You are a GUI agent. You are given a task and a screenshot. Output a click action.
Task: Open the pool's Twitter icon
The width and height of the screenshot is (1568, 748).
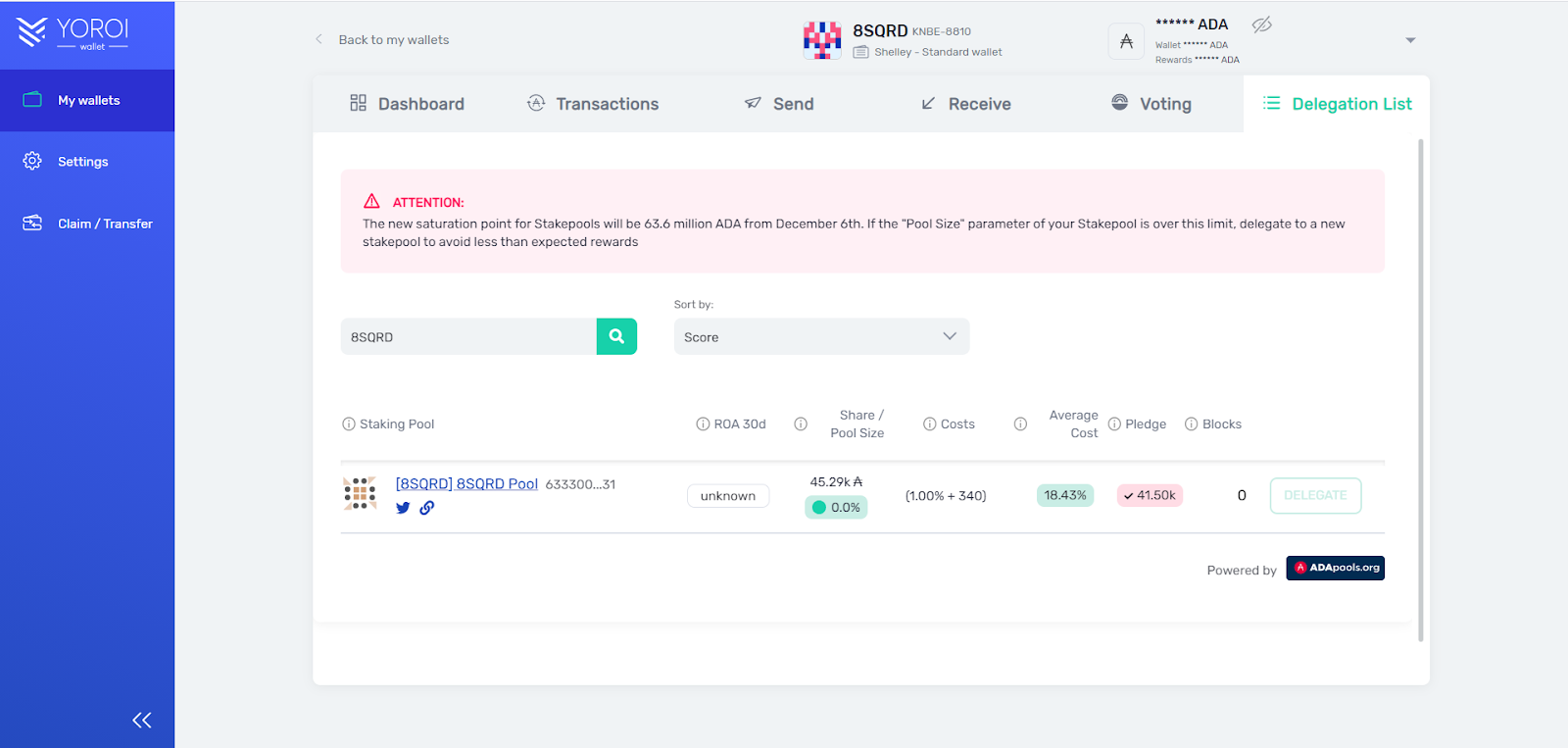pyautogui.click(x=403, y=508)
